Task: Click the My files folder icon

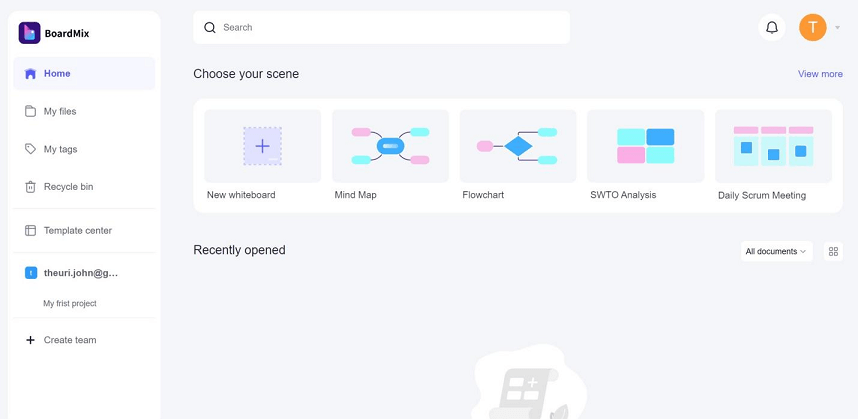Action: (31, 111)
